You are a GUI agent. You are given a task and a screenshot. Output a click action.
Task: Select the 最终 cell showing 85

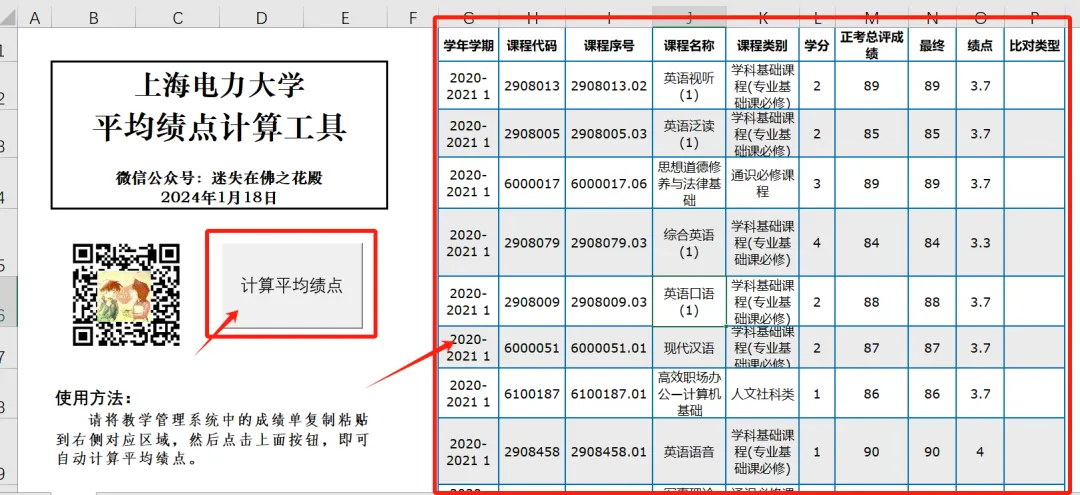pos(932,134)
